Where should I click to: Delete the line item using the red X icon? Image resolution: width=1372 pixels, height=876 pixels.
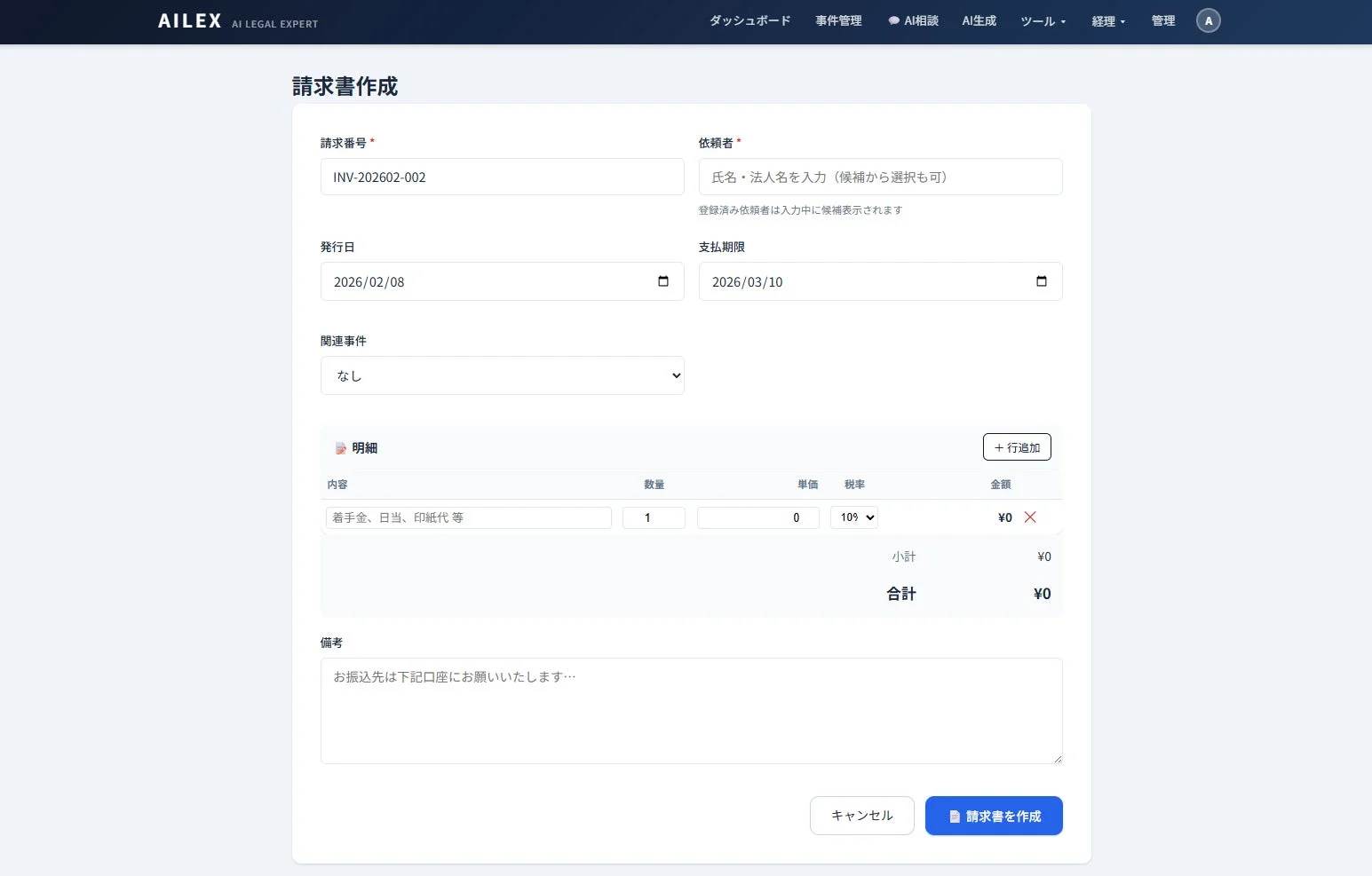[1030, 517]
